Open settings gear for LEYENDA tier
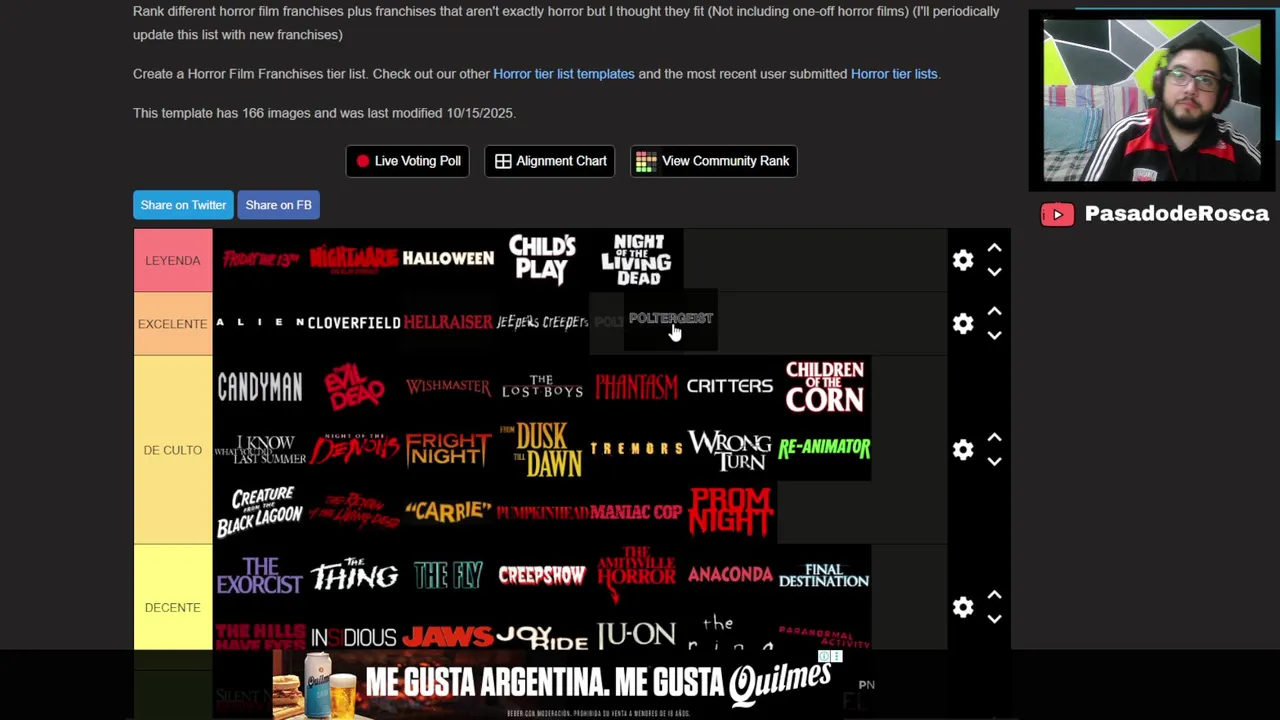This screenshot has height=720, width=1280. (x=963, y=260)
